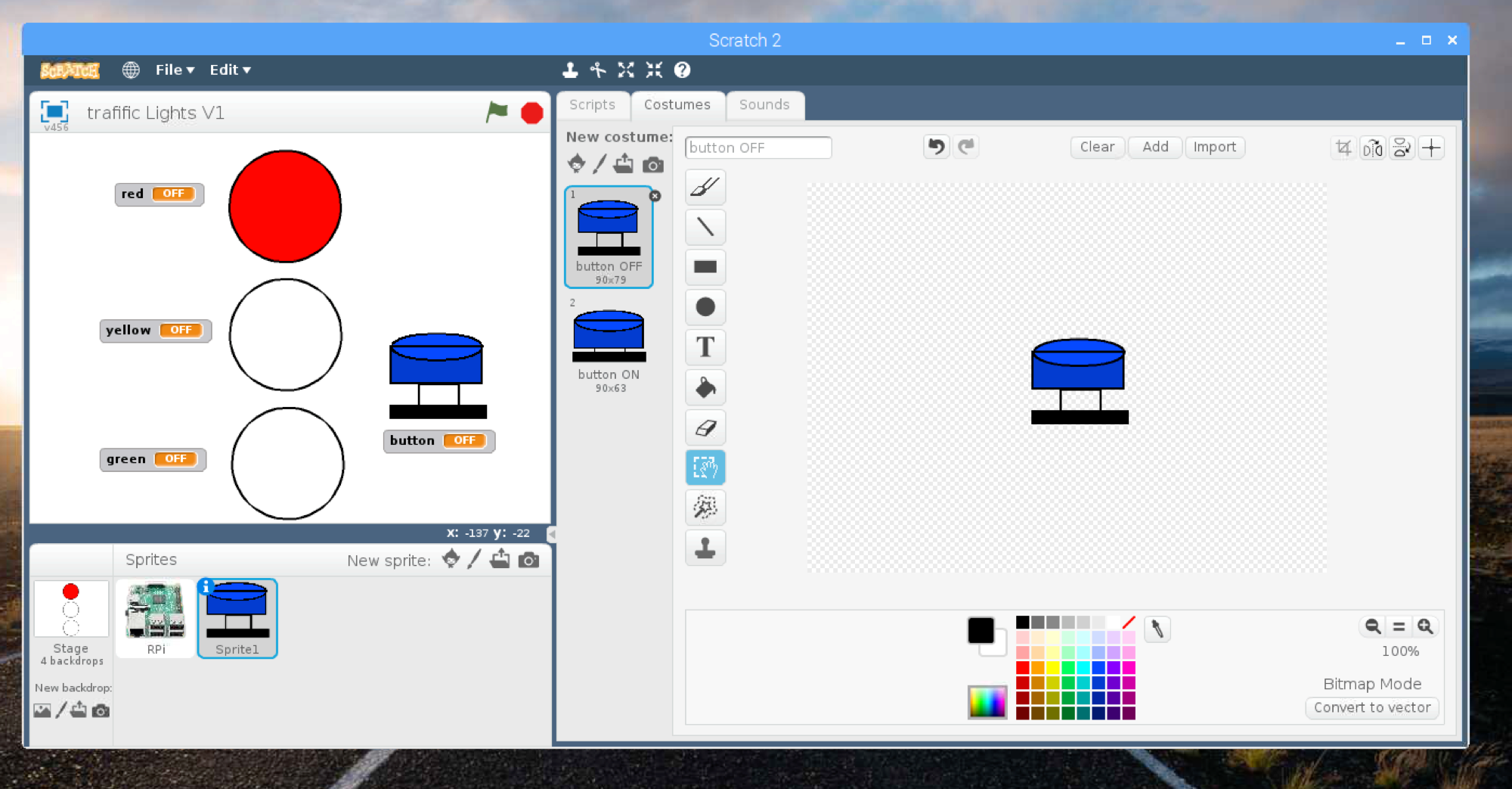Select the Stamp tool
This screenshot has height=789, width=1512.
tap(705, 548)
